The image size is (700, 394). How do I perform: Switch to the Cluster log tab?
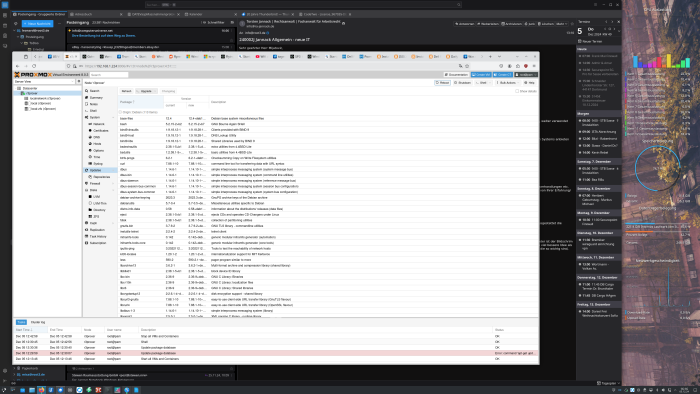[x=38, y=322]
